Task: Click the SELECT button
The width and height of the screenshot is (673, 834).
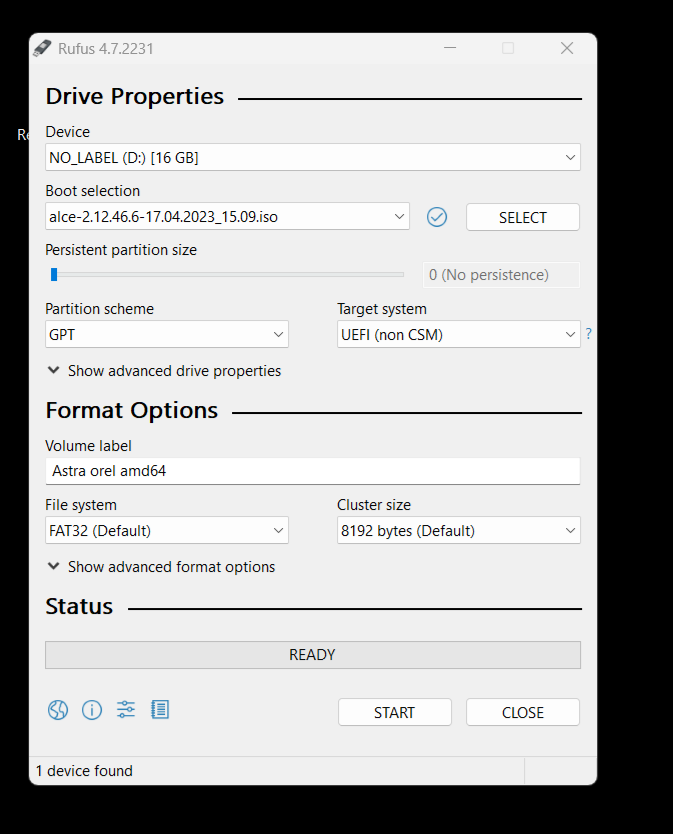Action: [522, 217]
